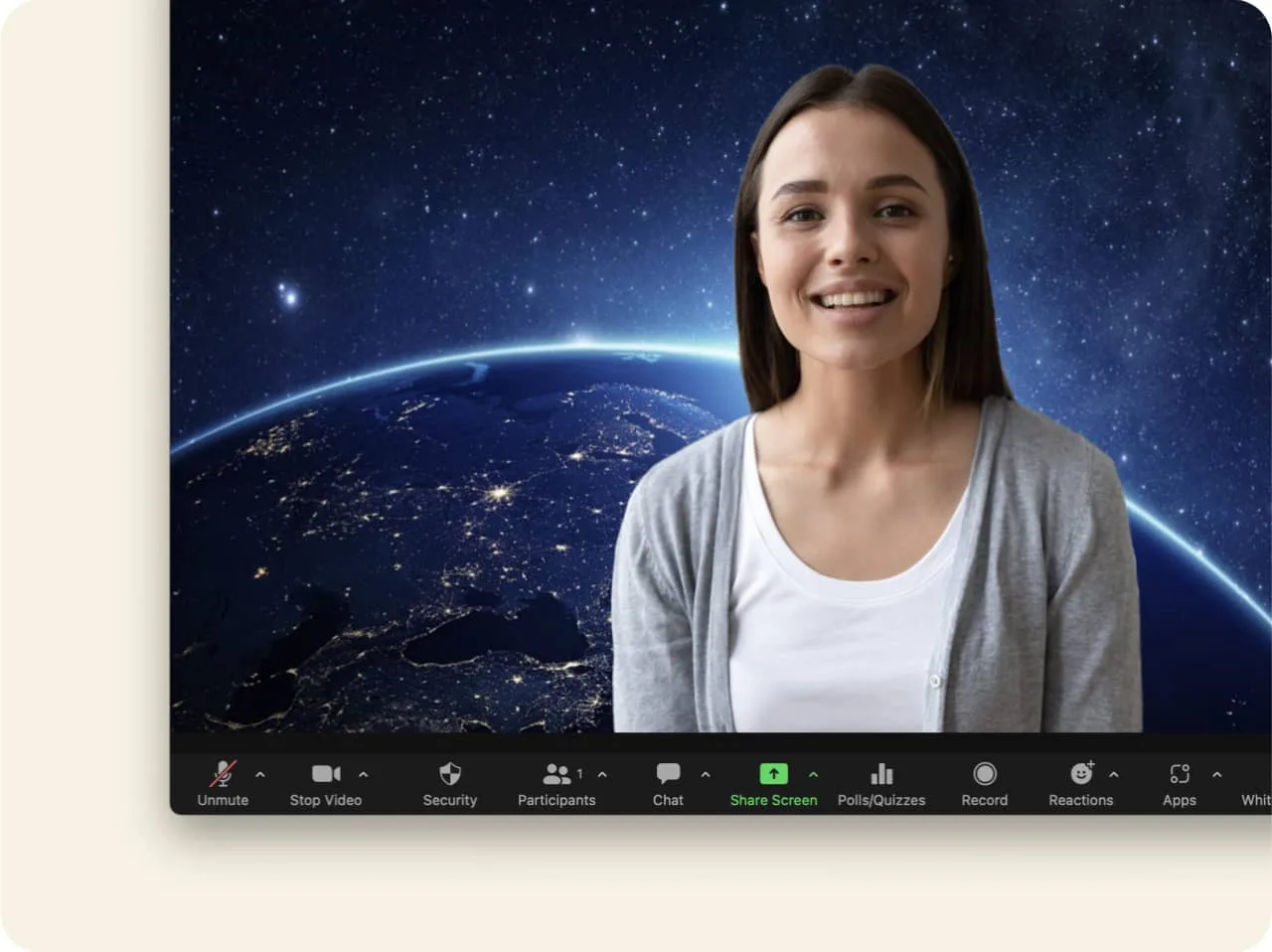Click the green Share Screen icon
Viewport: 1272px width, 952px height.
tap(773, 773)
